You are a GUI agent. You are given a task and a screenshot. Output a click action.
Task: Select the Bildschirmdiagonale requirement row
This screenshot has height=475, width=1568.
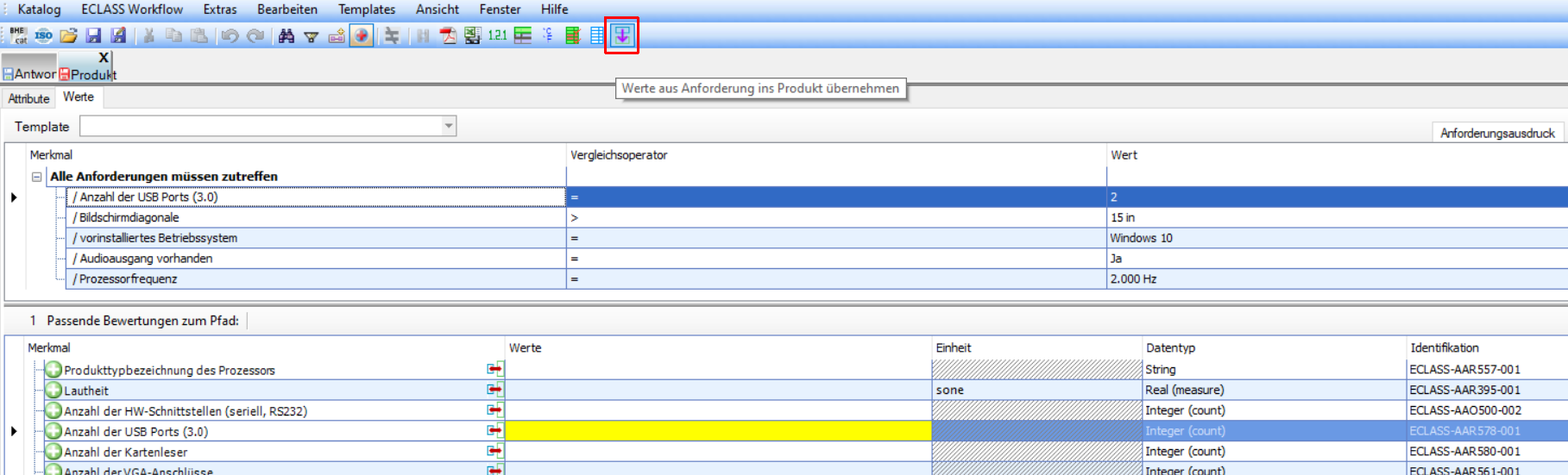click(x=129, y=218)
